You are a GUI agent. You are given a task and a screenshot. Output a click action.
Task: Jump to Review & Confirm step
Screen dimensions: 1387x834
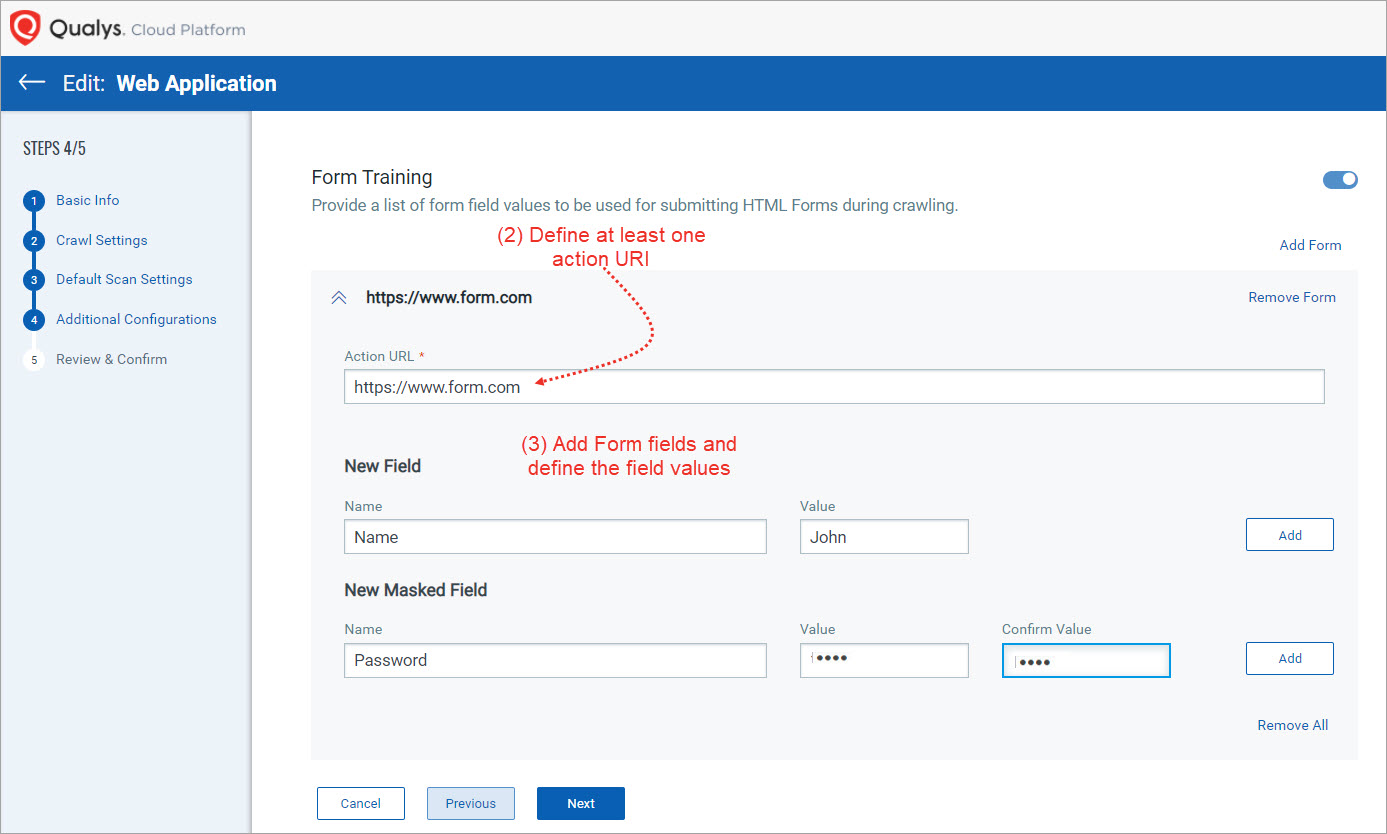click(111, 359)
